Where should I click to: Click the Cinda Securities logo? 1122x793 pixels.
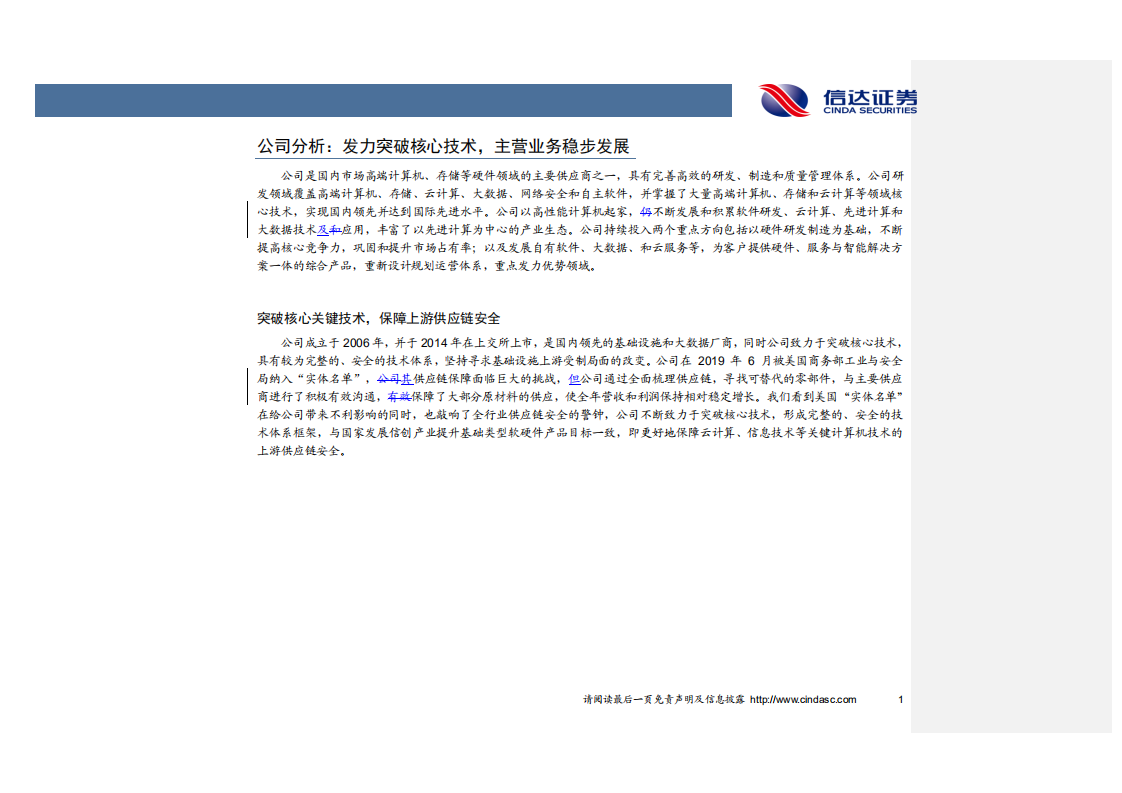pyautogui.click(x=840, y=100)
